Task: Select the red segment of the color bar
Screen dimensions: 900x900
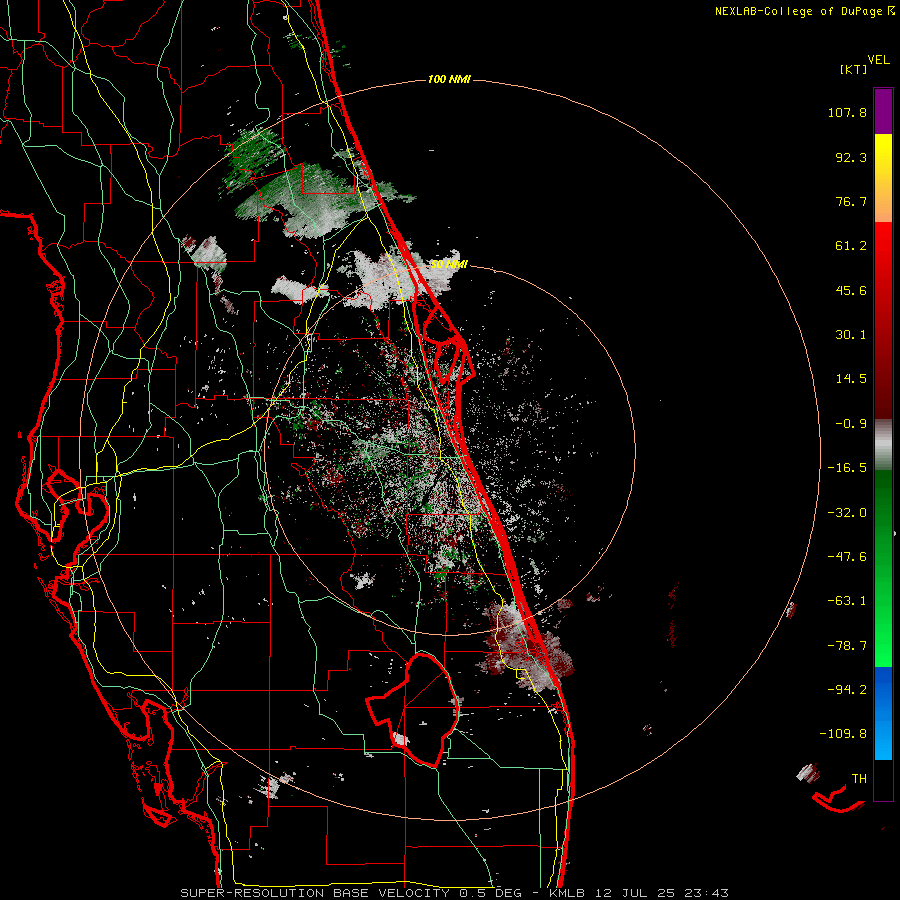Action: pos(883,320)
